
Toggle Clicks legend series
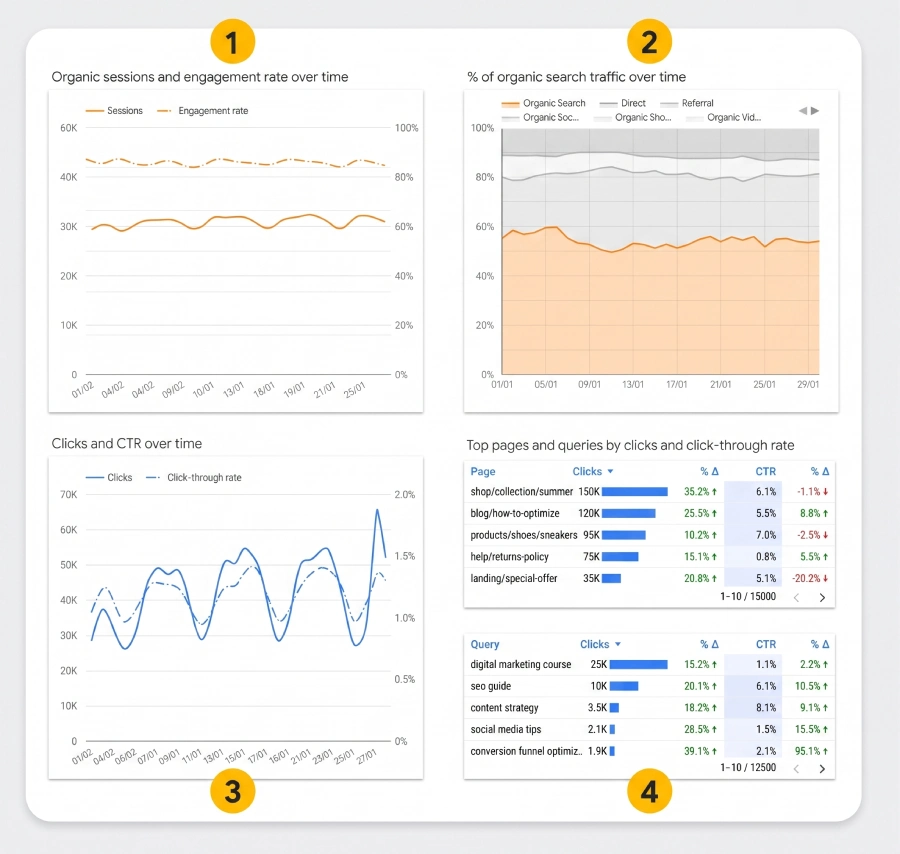(x=109, y=478)
